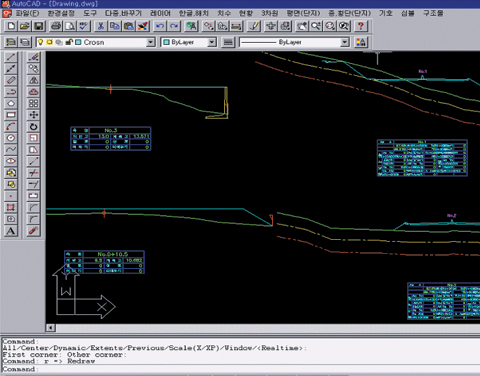
Task: Toggle layer on/off lightbulb icon
Action: [x=40, y=42]
